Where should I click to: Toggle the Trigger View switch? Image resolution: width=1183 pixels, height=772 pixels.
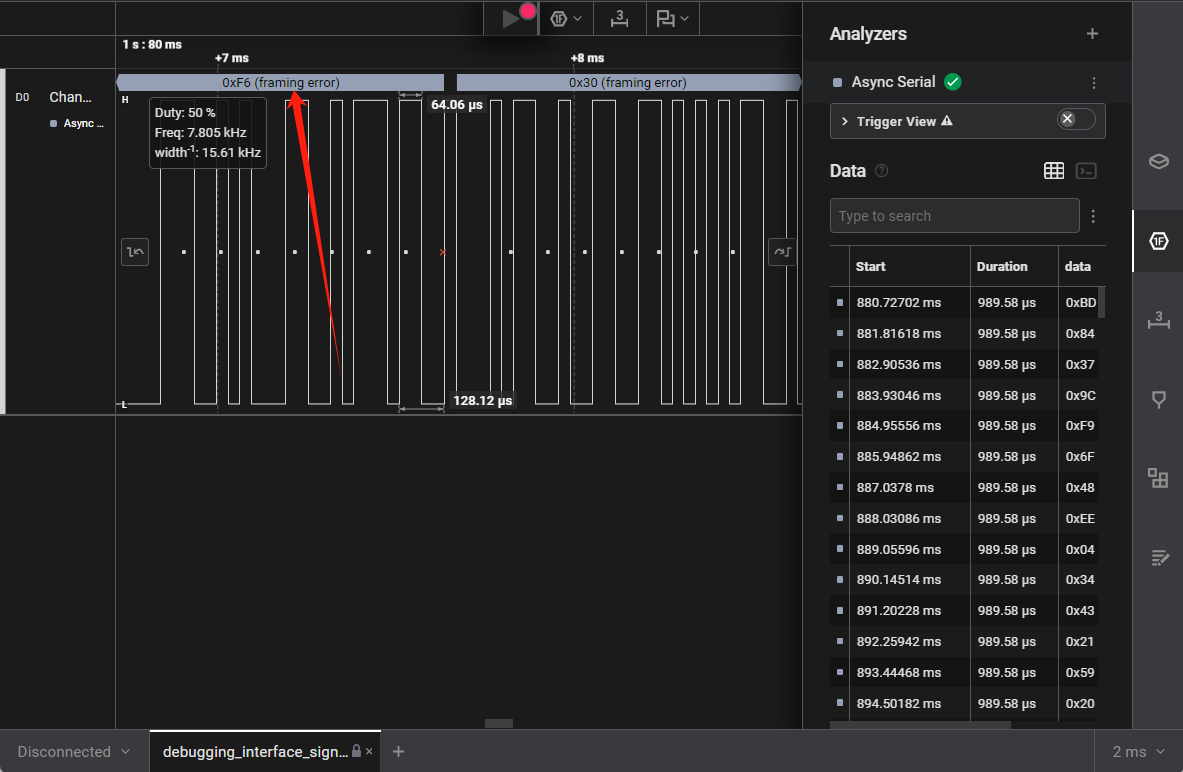(x=1076, y=120)
